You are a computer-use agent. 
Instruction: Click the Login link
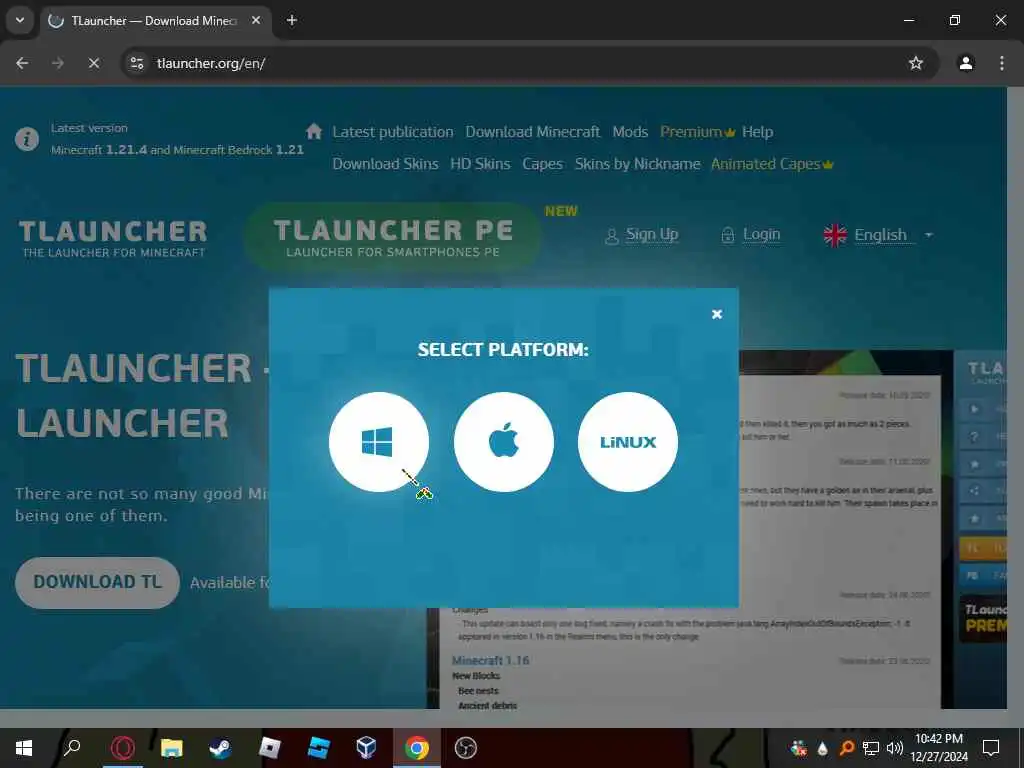click(x=752, y=234)
